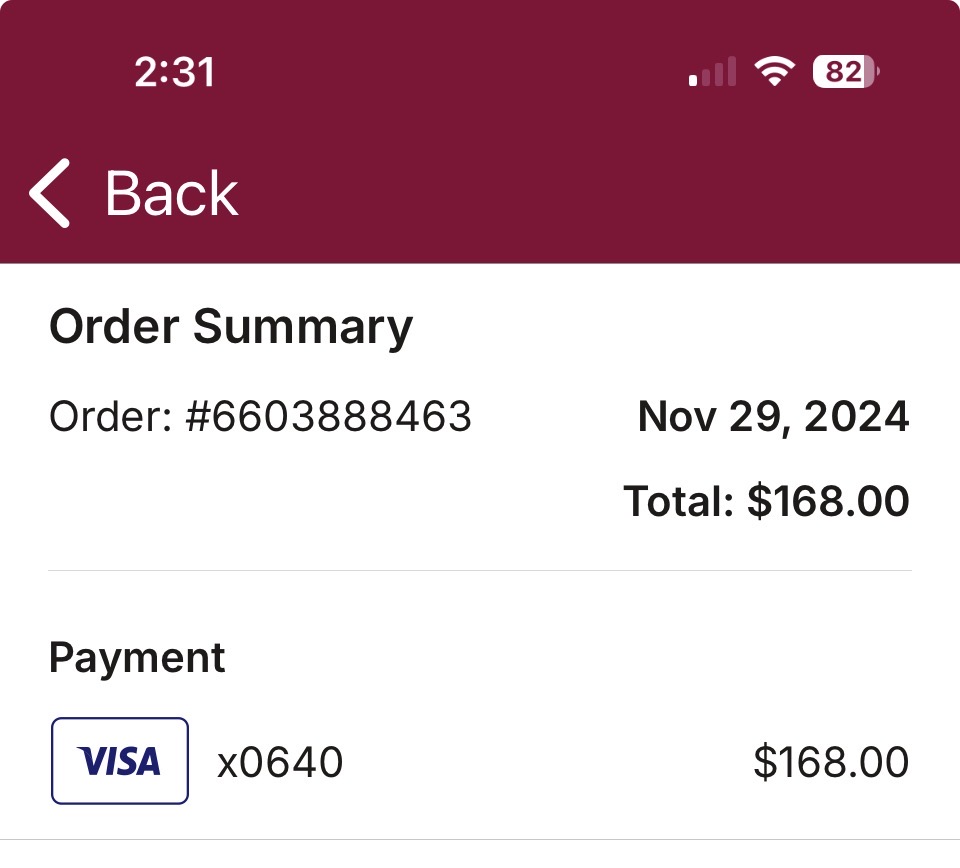Viewport: 960px width, 868px height.
Task: Tap the back chevron arrow icon
Action: coord(50,193)
